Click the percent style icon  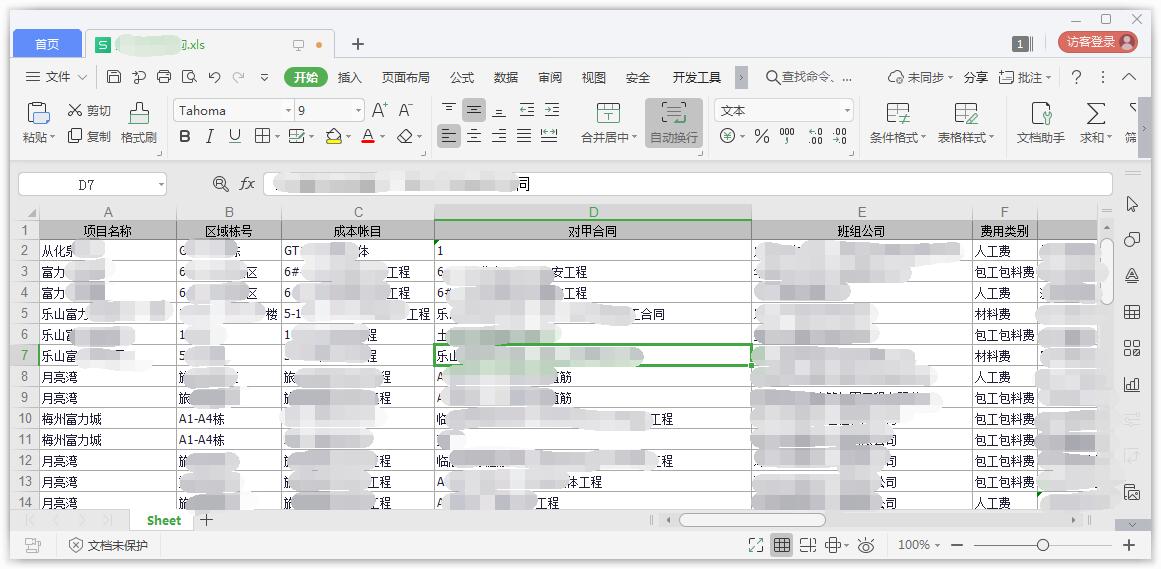(762, 137)
